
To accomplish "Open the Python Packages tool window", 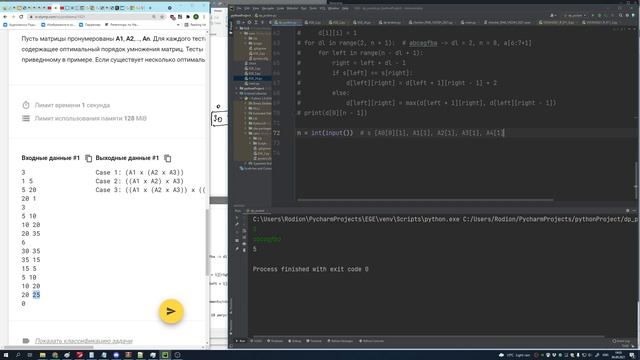I will [340, 341].
